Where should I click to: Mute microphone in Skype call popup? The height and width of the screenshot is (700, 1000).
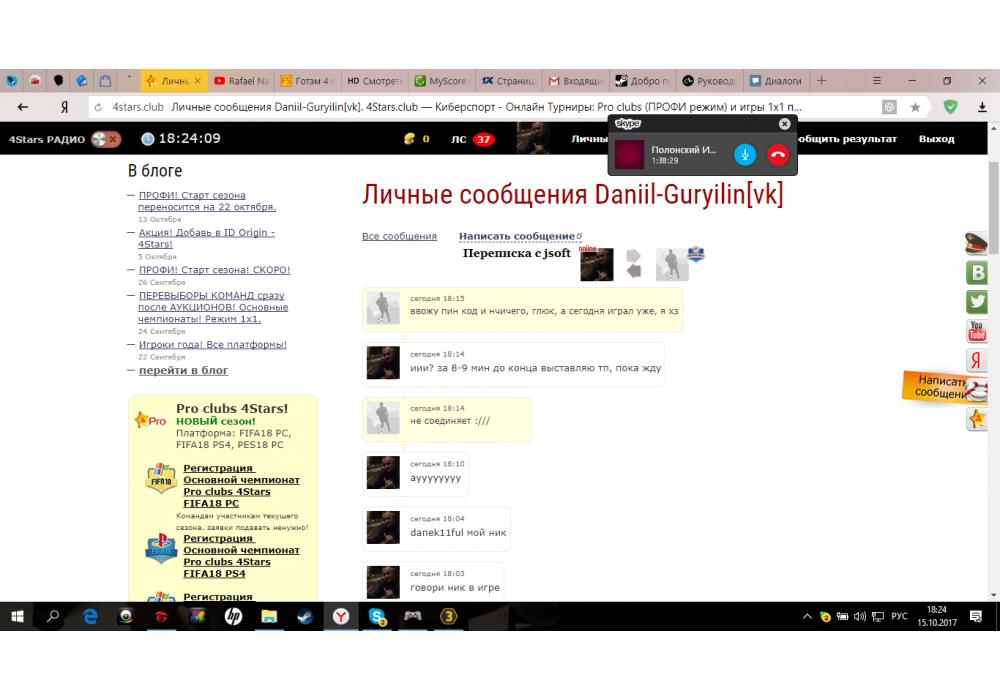[x=745, y=154]
